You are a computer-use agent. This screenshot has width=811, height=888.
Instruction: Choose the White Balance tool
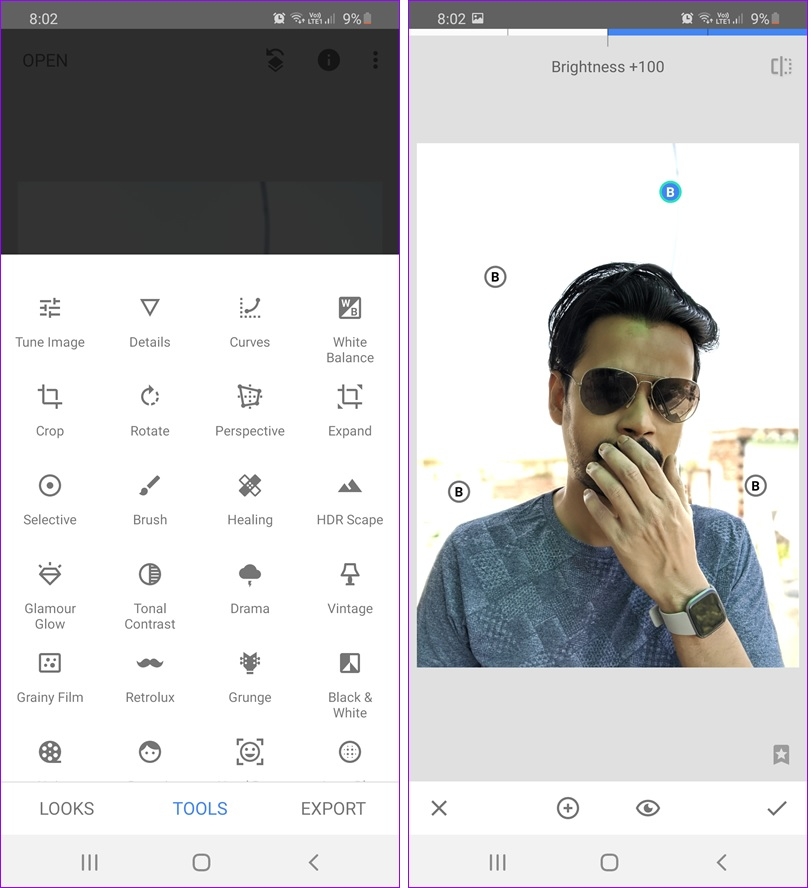(349, 330)
